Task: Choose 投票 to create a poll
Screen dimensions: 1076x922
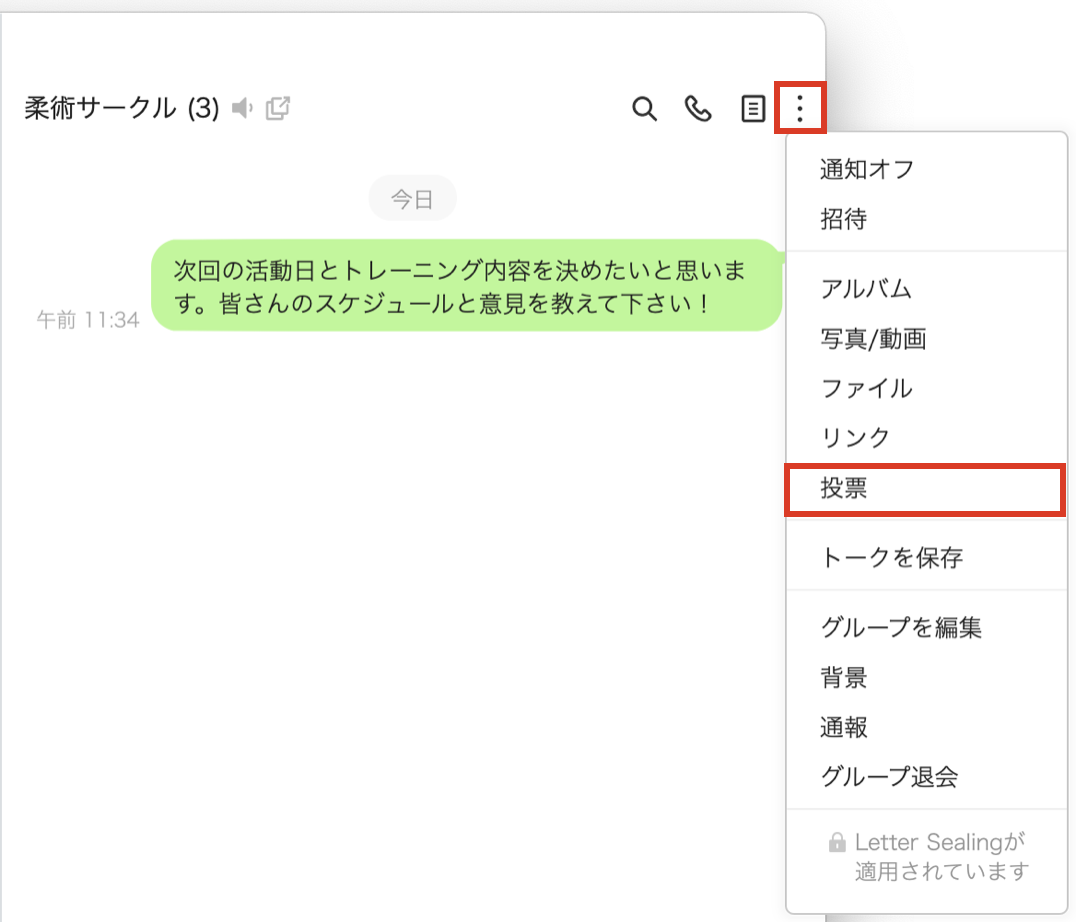Action: click(x=926, y=489)
